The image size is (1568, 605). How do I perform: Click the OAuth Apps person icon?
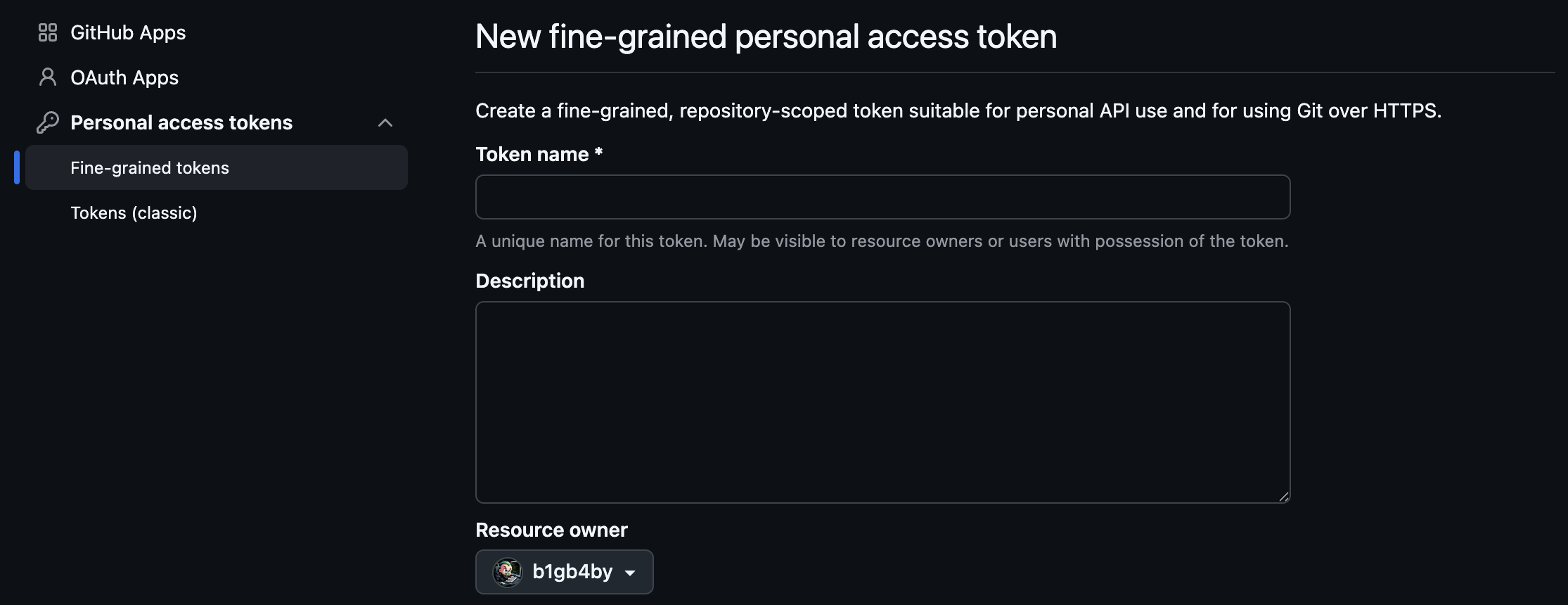47,77
